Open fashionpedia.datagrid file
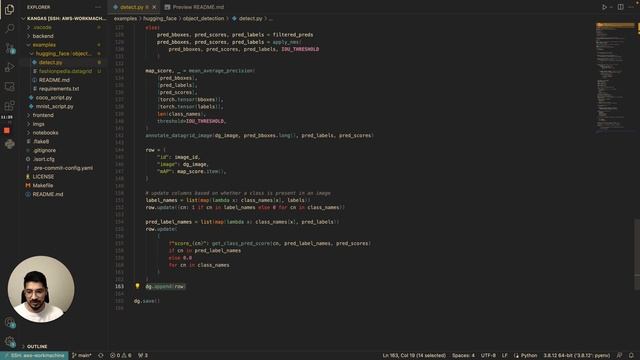 click(x=64, y=71)
